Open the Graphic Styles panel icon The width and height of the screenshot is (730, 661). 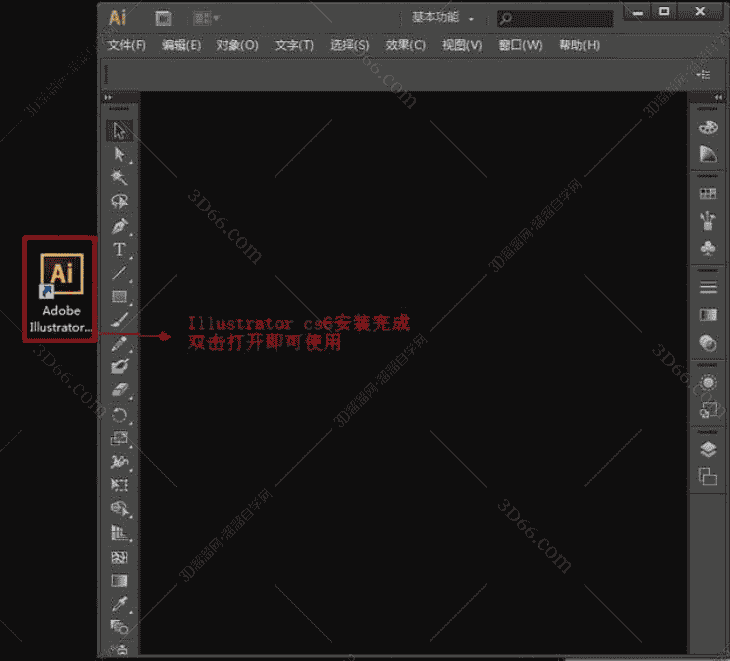tap(708, 410)
